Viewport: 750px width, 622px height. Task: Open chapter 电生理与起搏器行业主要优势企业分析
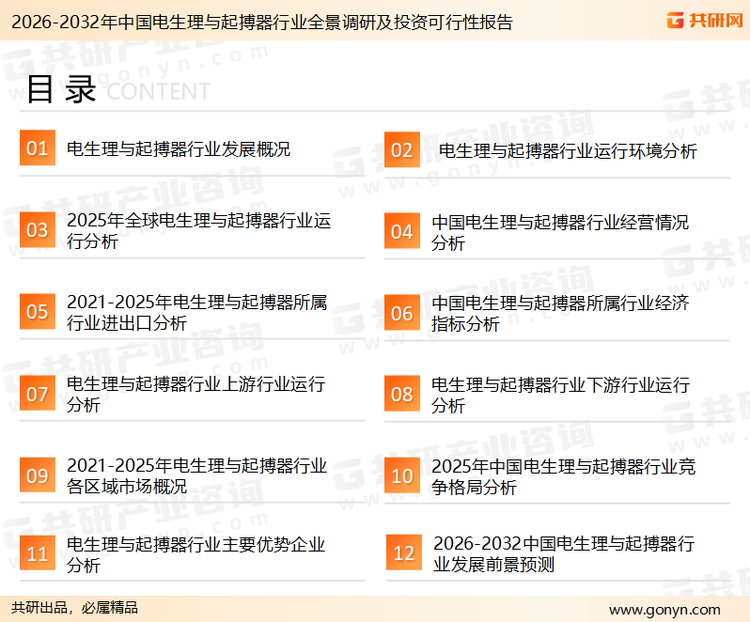pos(196,555)
